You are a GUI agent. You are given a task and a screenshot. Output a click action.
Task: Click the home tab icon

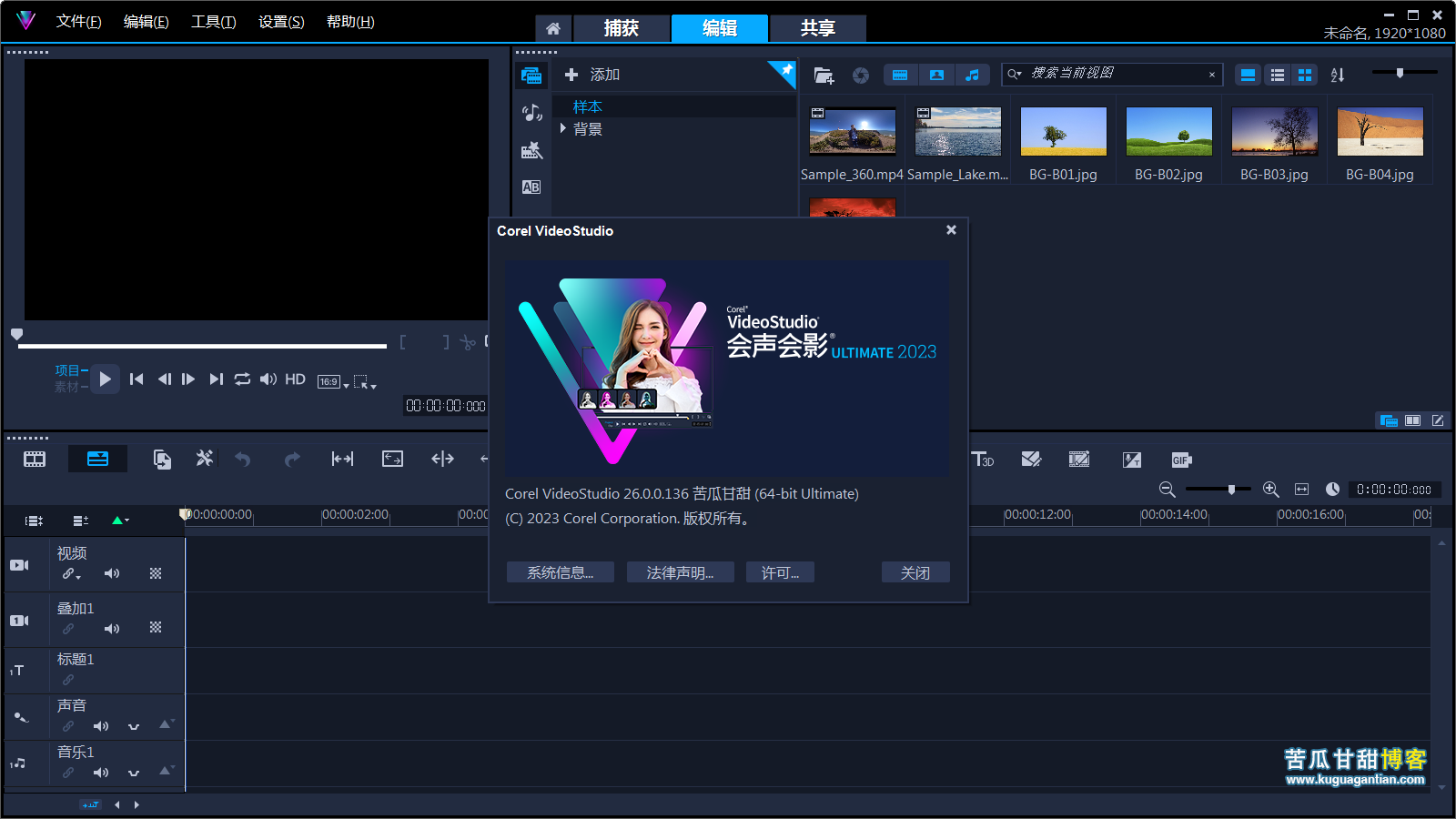coord(553,28)
